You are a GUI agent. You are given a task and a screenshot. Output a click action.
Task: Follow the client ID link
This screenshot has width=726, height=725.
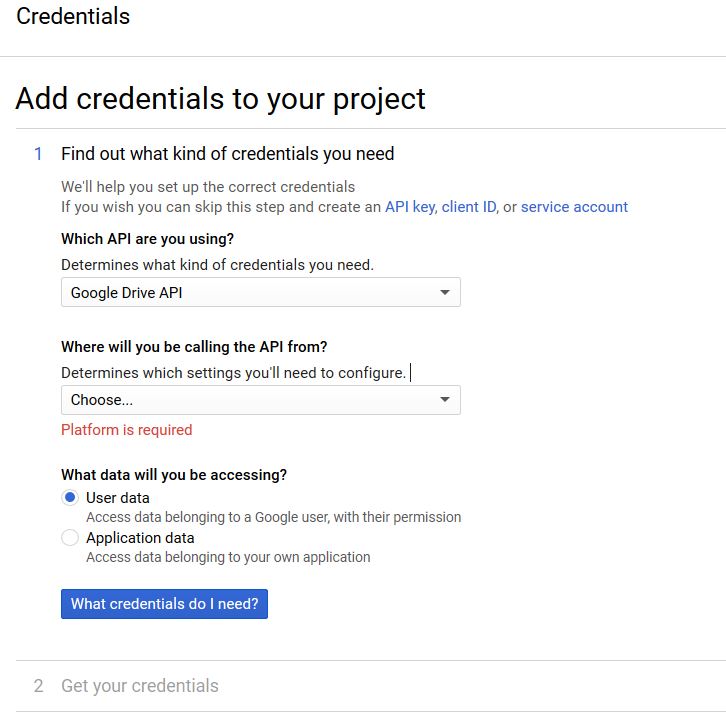468,207
